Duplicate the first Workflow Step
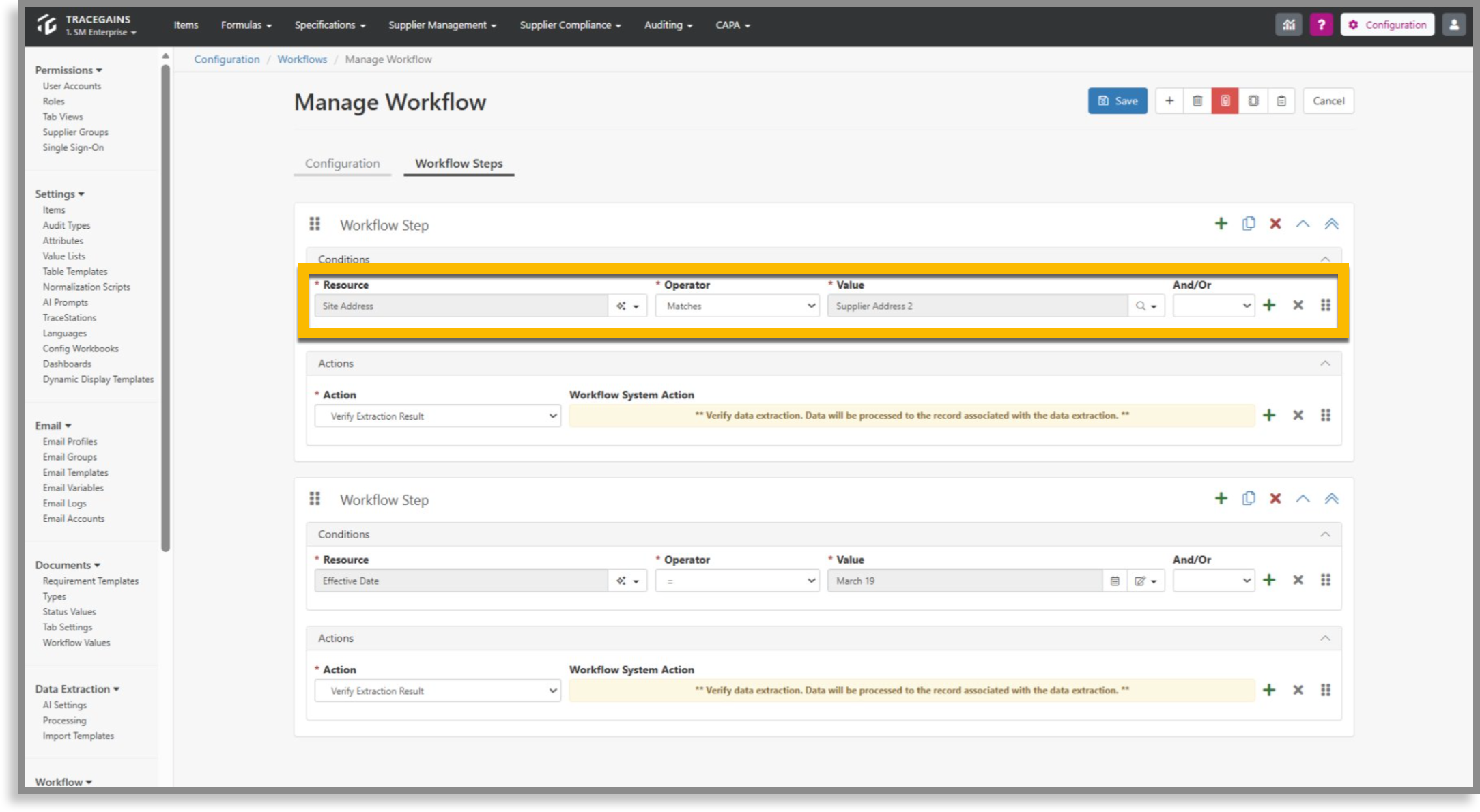 coord(1249,224)
